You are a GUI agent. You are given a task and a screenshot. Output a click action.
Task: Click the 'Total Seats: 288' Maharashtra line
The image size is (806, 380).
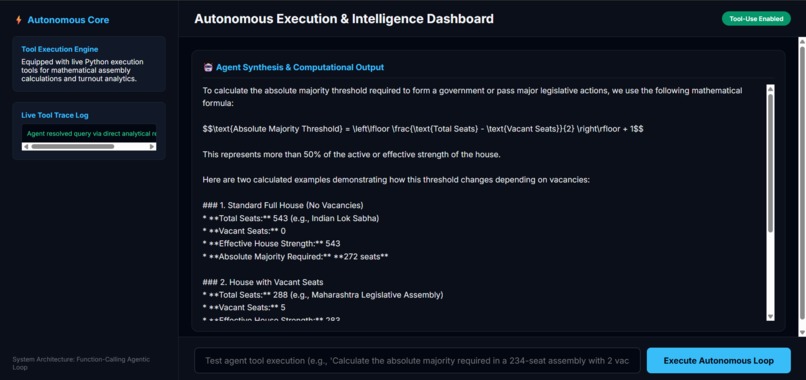click(323, 295)
